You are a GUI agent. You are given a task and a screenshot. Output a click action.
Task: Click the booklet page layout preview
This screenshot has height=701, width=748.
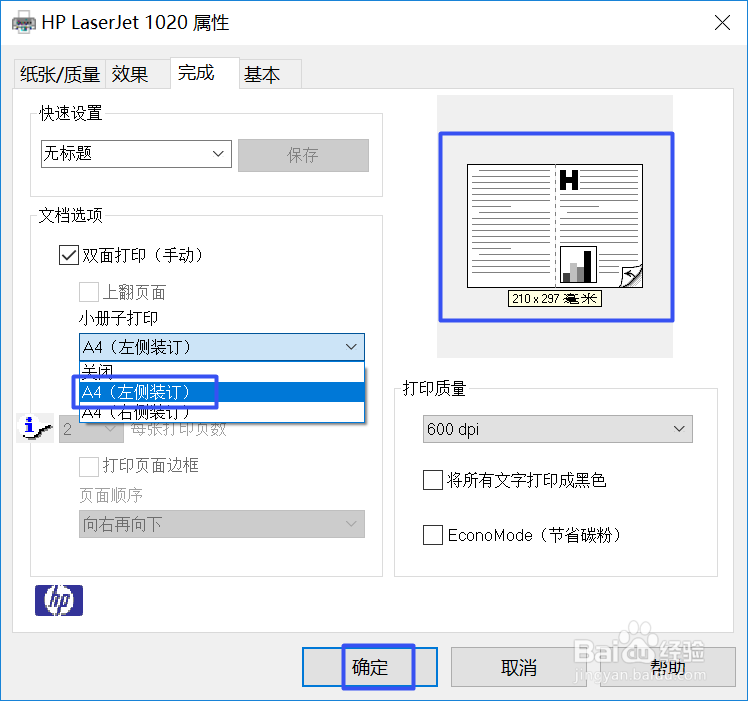point(555,226)
